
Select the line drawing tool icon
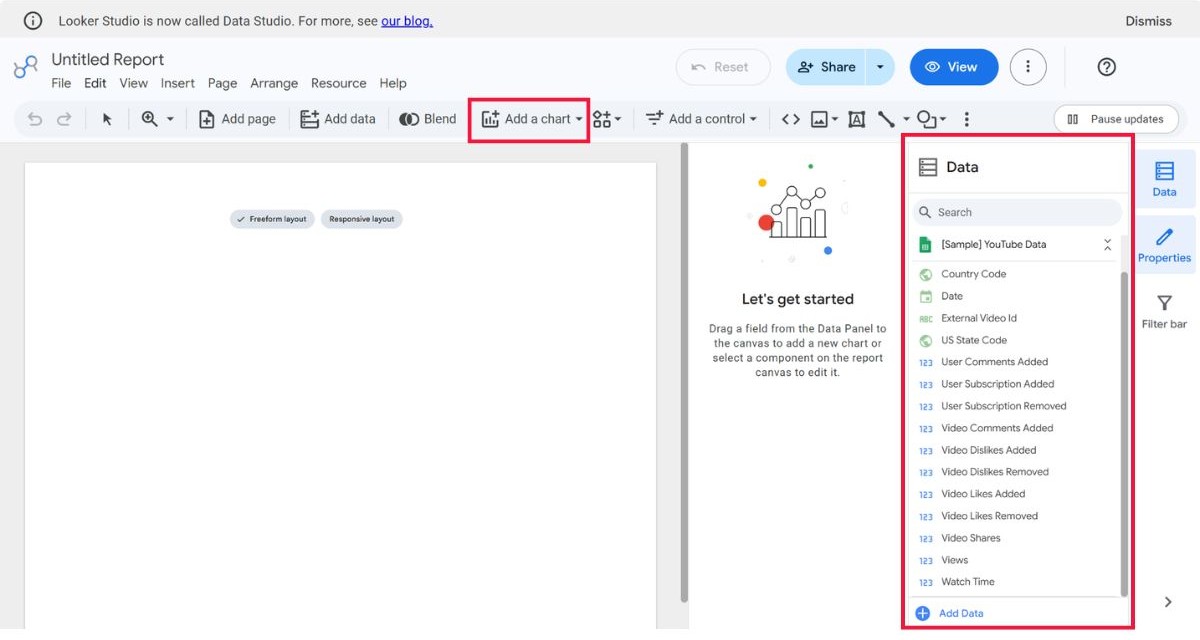pyautogui.click(x=886, y=119)
